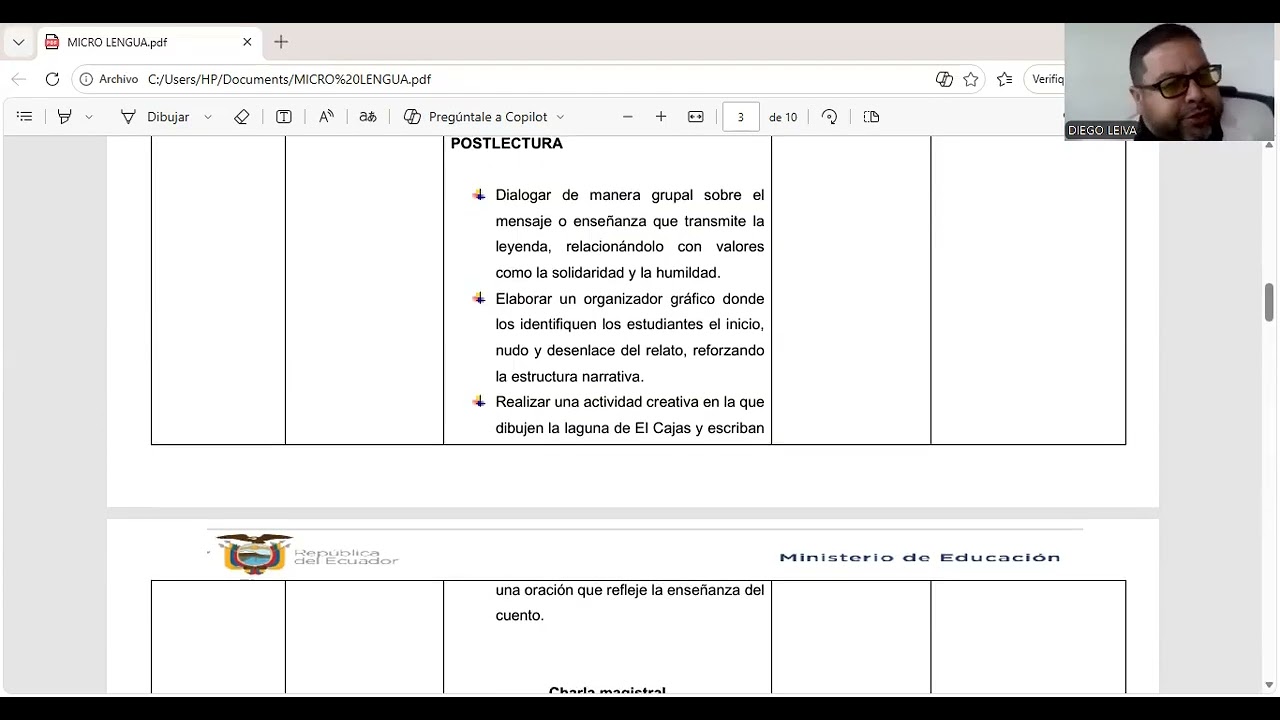Reload the current page
1280x720 pixels.
tap(52, 79)
